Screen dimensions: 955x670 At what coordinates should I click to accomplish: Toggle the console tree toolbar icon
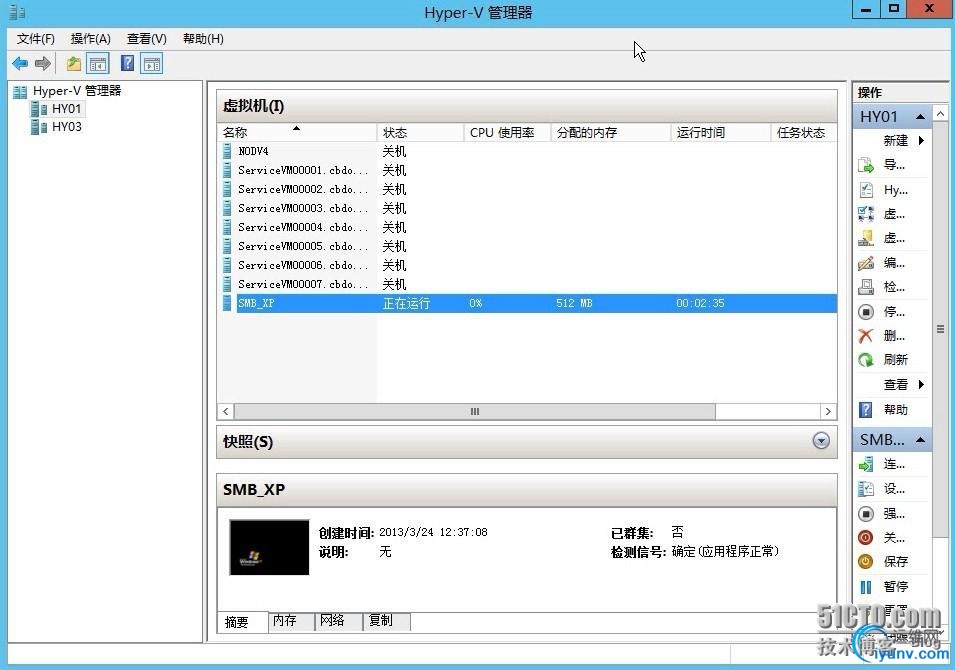pyautogui.click(x=98, y=63)
